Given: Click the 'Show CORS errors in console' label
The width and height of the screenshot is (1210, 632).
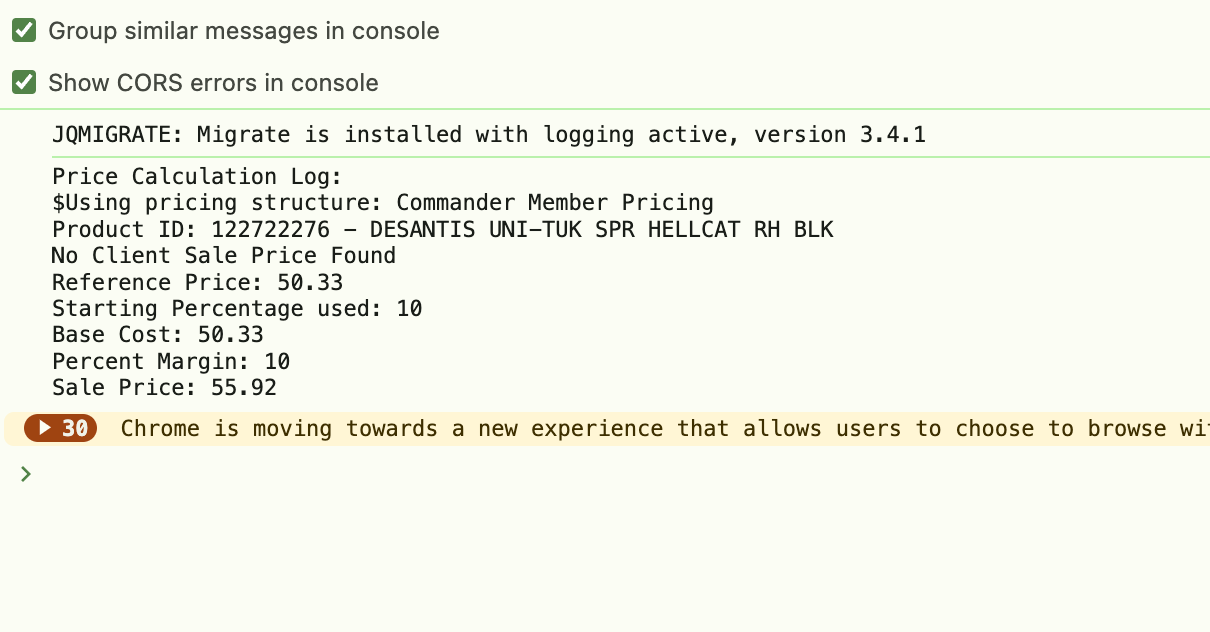Looking at the screenshot, I should coord(213,82).
